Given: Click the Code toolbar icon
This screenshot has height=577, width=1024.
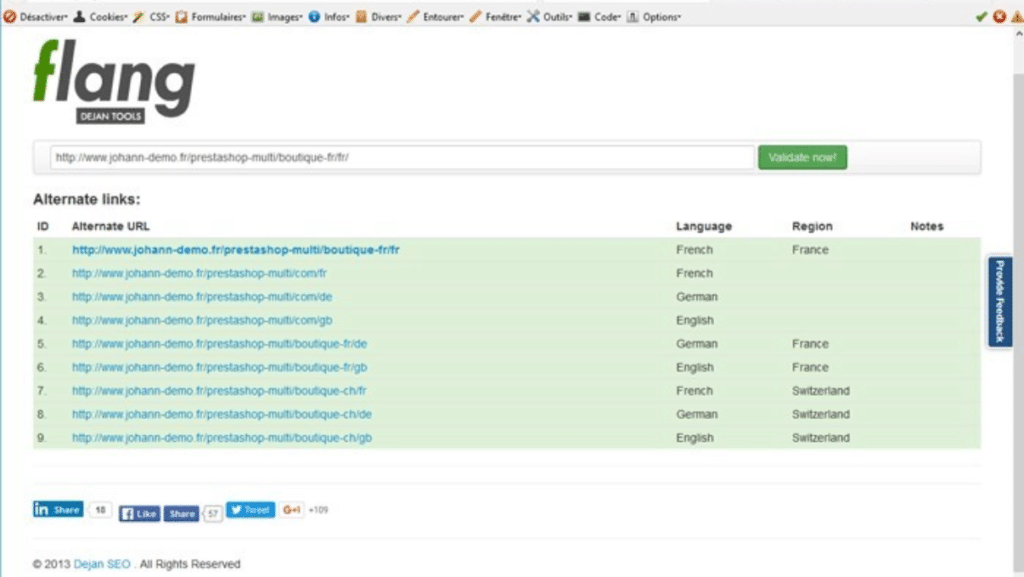Looking at the screenshot, I should click(584, 17).
